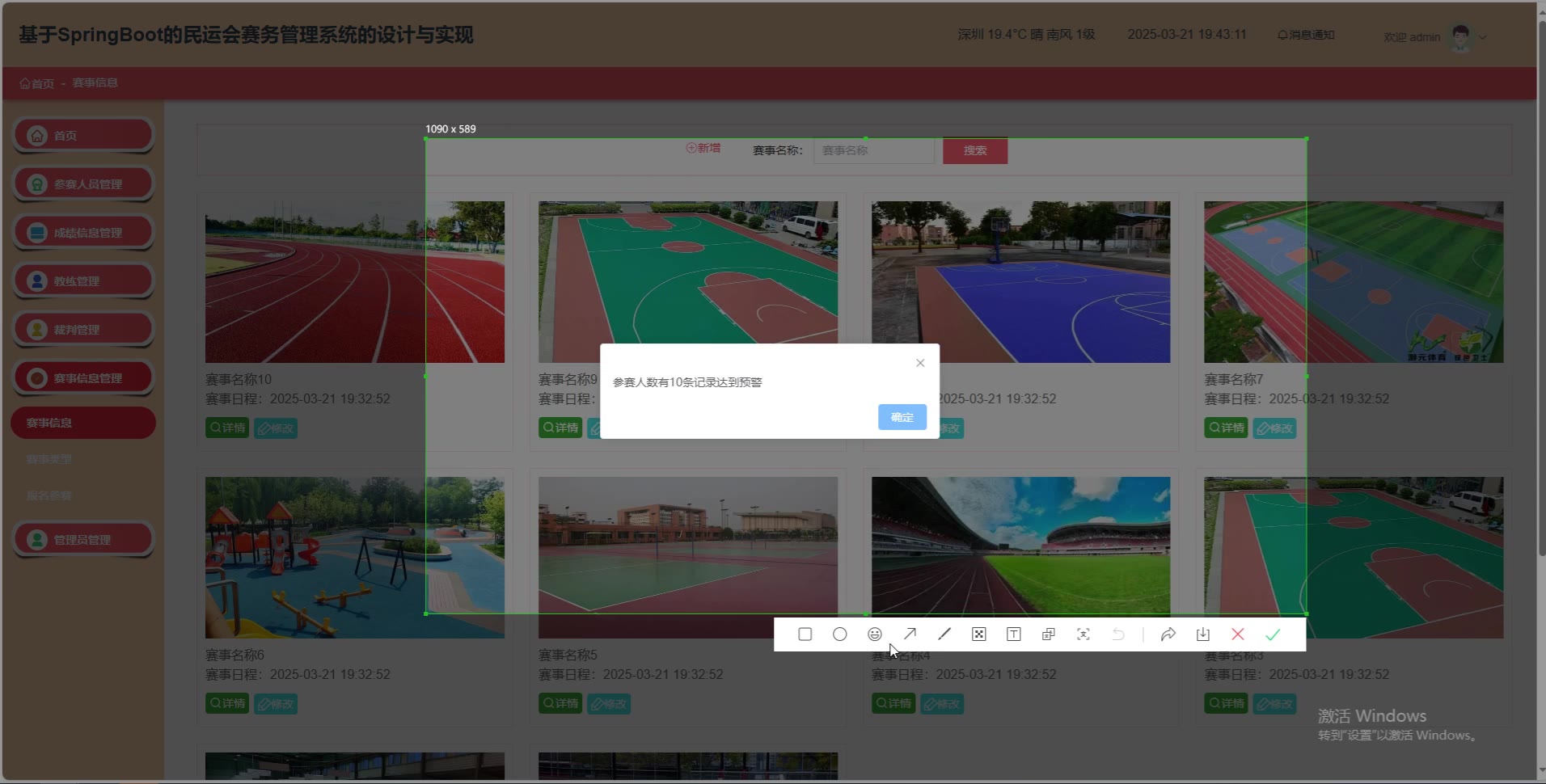The width and height of the screenshot is (1546, 784).
Task: Open the 首页 sidebar menu
Action: tap(82, 136)
